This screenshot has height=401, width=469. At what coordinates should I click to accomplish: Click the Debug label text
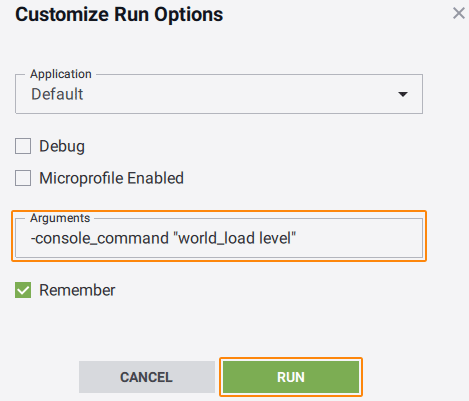[62, 146]
